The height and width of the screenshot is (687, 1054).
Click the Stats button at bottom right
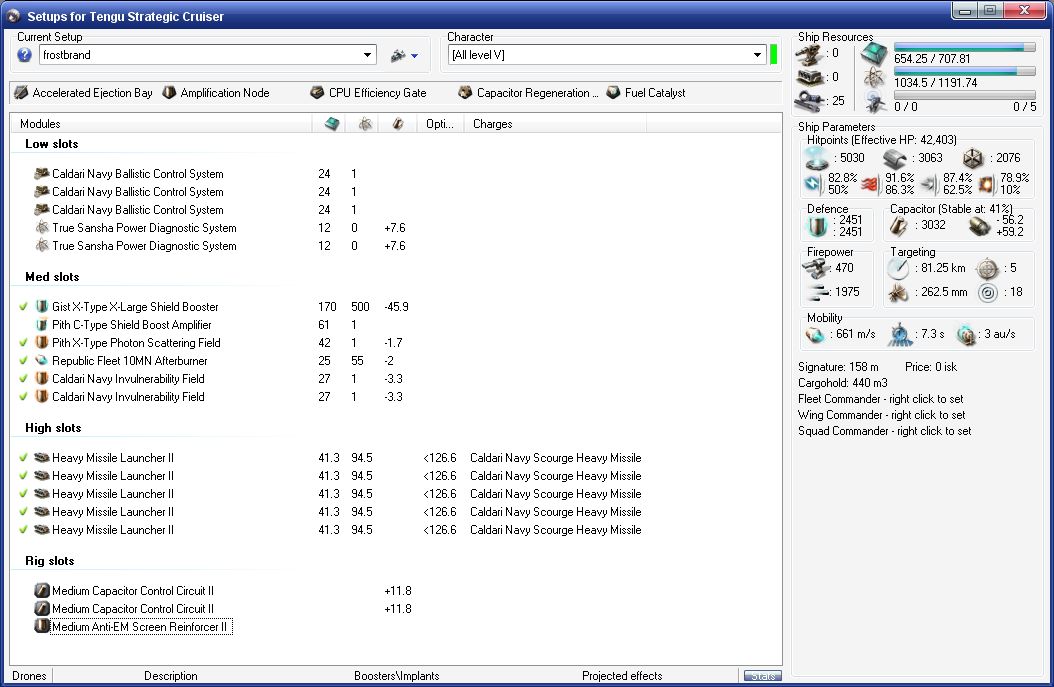(762, 676)
